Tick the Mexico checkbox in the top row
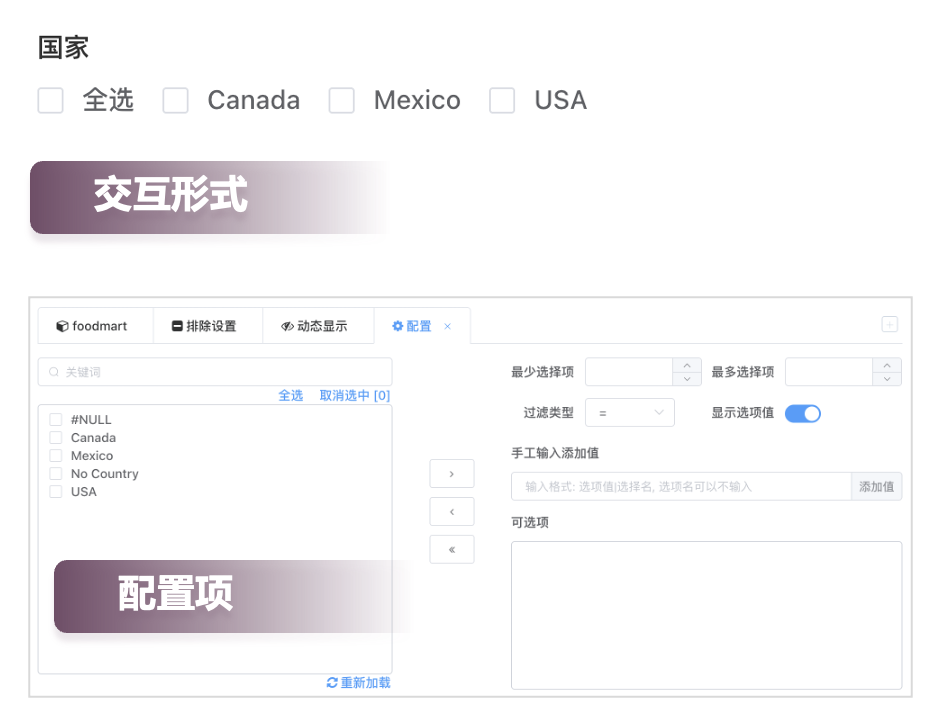Viewport: 940px width, 726px height. pyautogui.click(x=342, y=100)
